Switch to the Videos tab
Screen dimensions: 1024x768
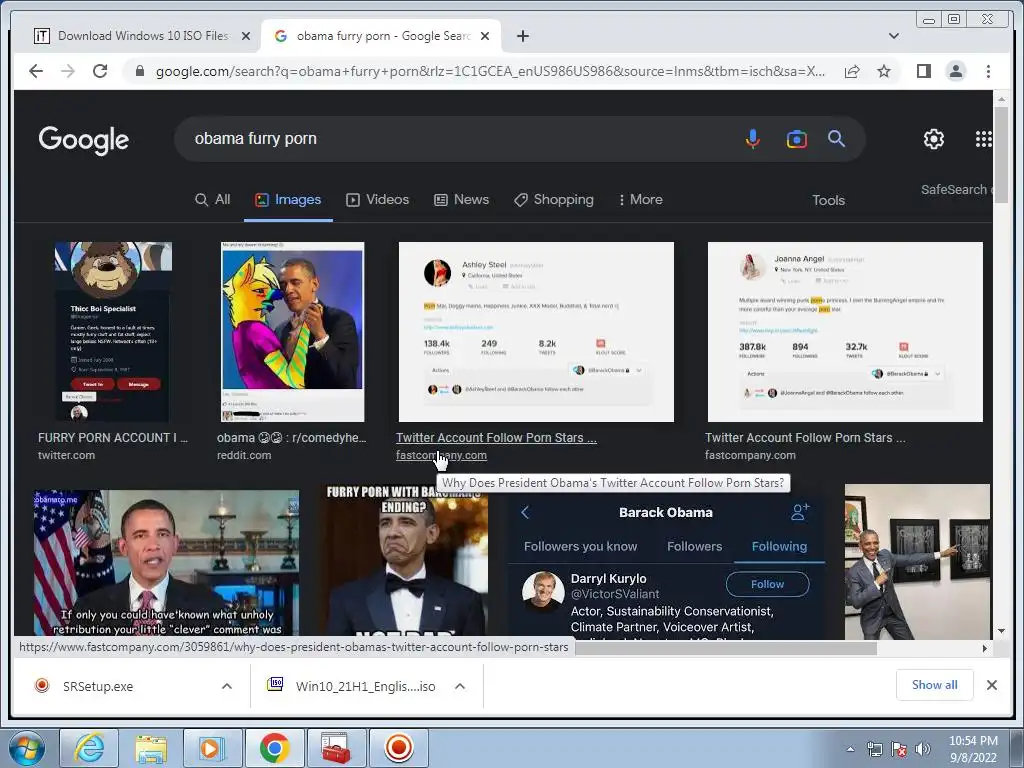pos(377,200)
